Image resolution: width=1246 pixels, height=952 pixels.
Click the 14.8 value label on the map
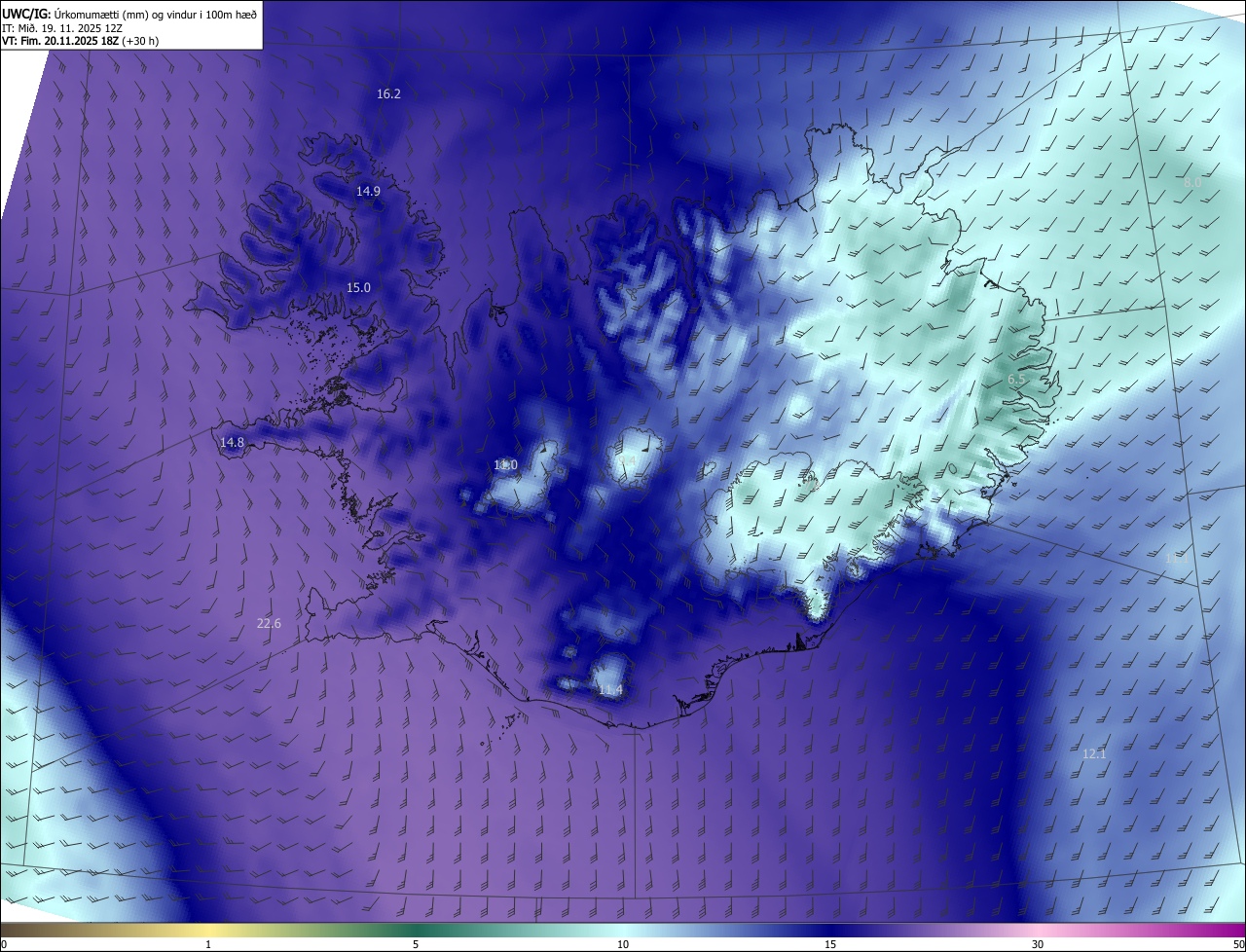(232, 442)
